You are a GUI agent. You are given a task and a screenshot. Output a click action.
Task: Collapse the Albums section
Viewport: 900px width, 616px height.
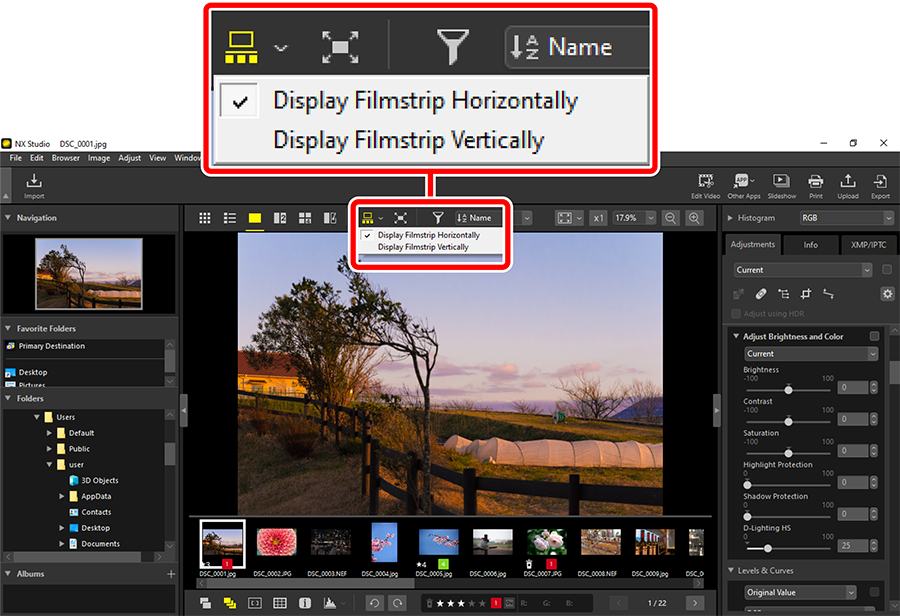8,574
